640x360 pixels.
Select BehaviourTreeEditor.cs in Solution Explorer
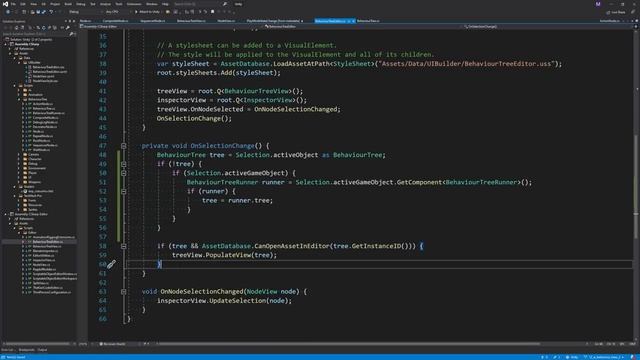[x=47, y=242]
